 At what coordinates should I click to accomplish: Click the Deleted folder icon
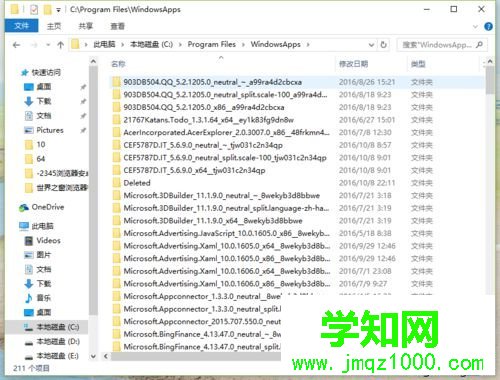coord(116,183)
